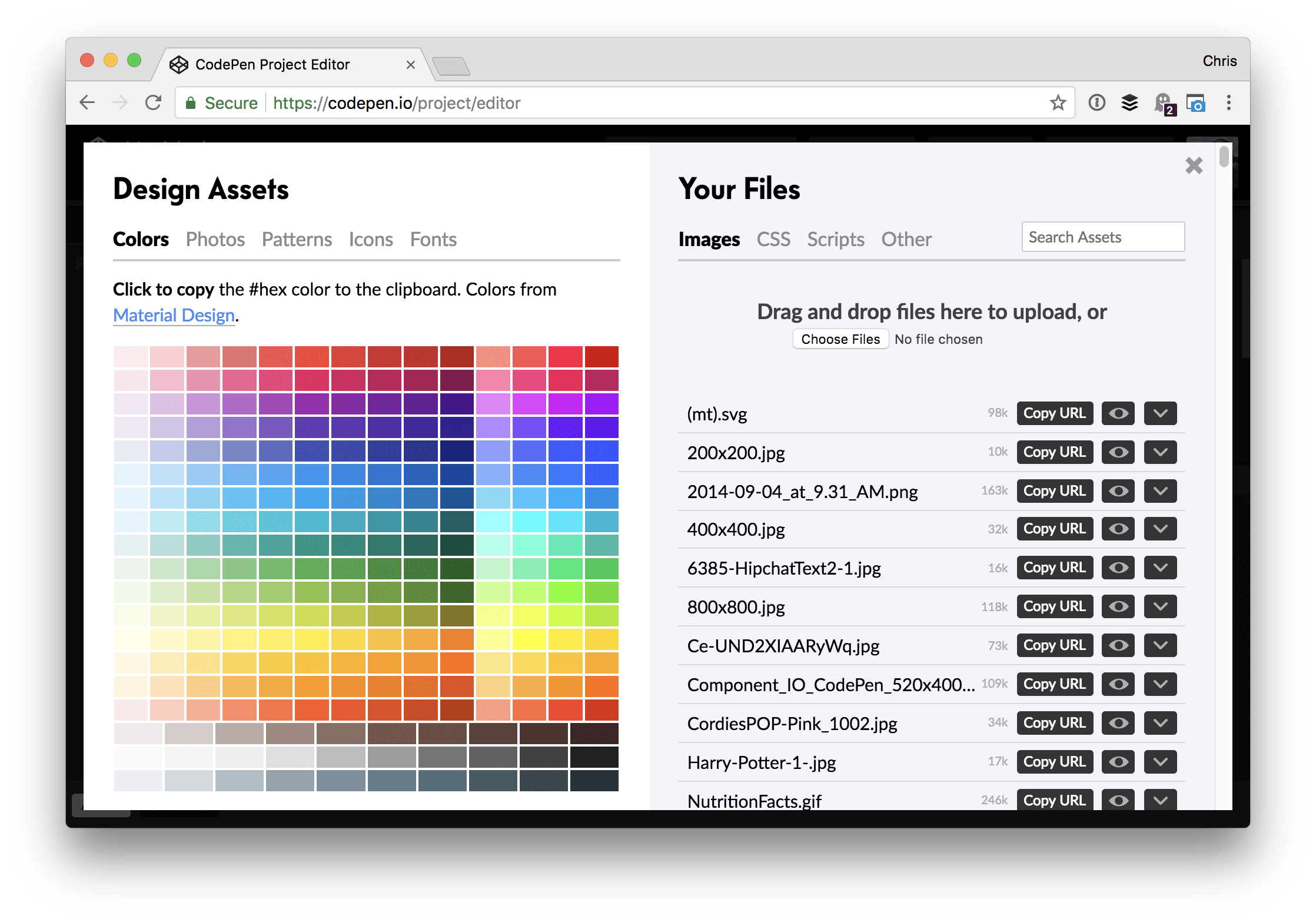
Task: Open the Scripts tab in Your Files
Action: 835,239
